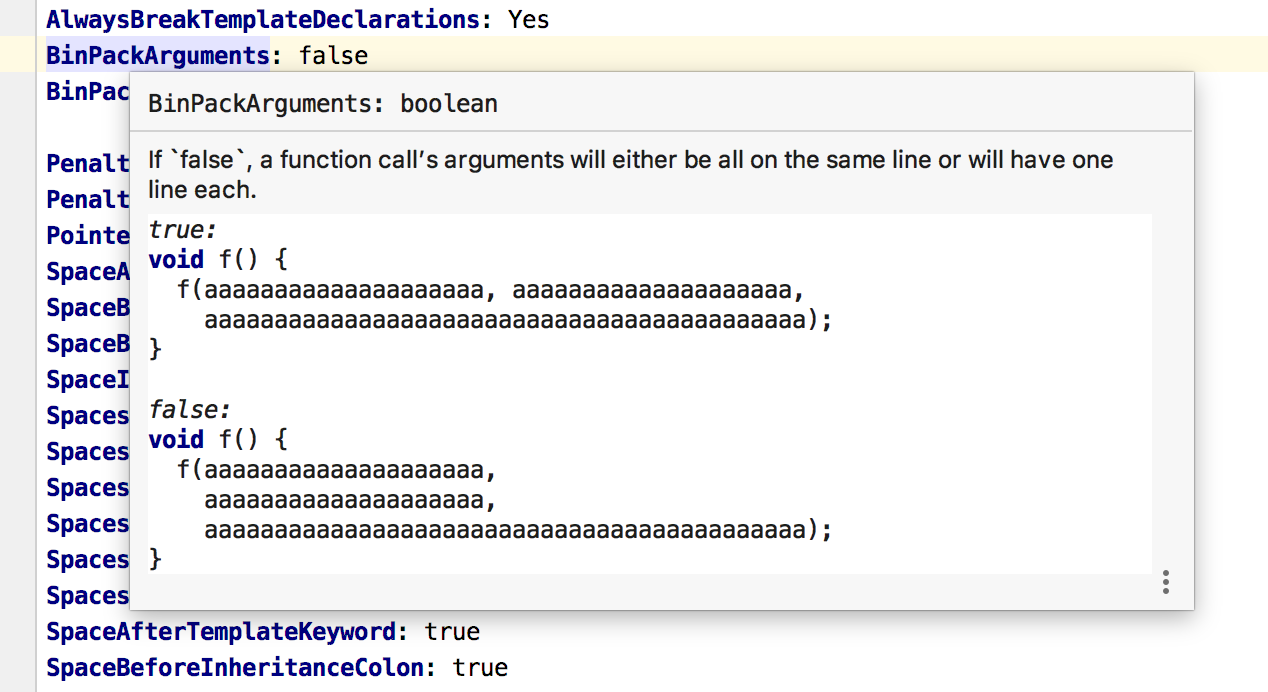Place cursor on BinPackArguments false value
Image resolution: width=1268 pixels, height=692 pixels.
pos(333,56)
